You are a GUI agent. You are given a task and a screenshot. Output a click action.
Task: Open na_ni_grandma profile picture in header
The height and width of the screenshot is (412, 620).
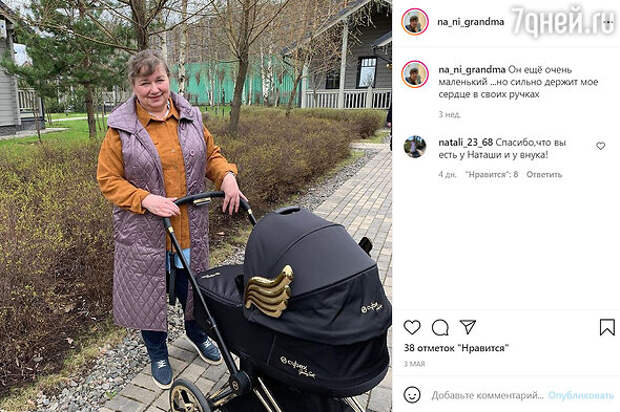click(415, 22)
